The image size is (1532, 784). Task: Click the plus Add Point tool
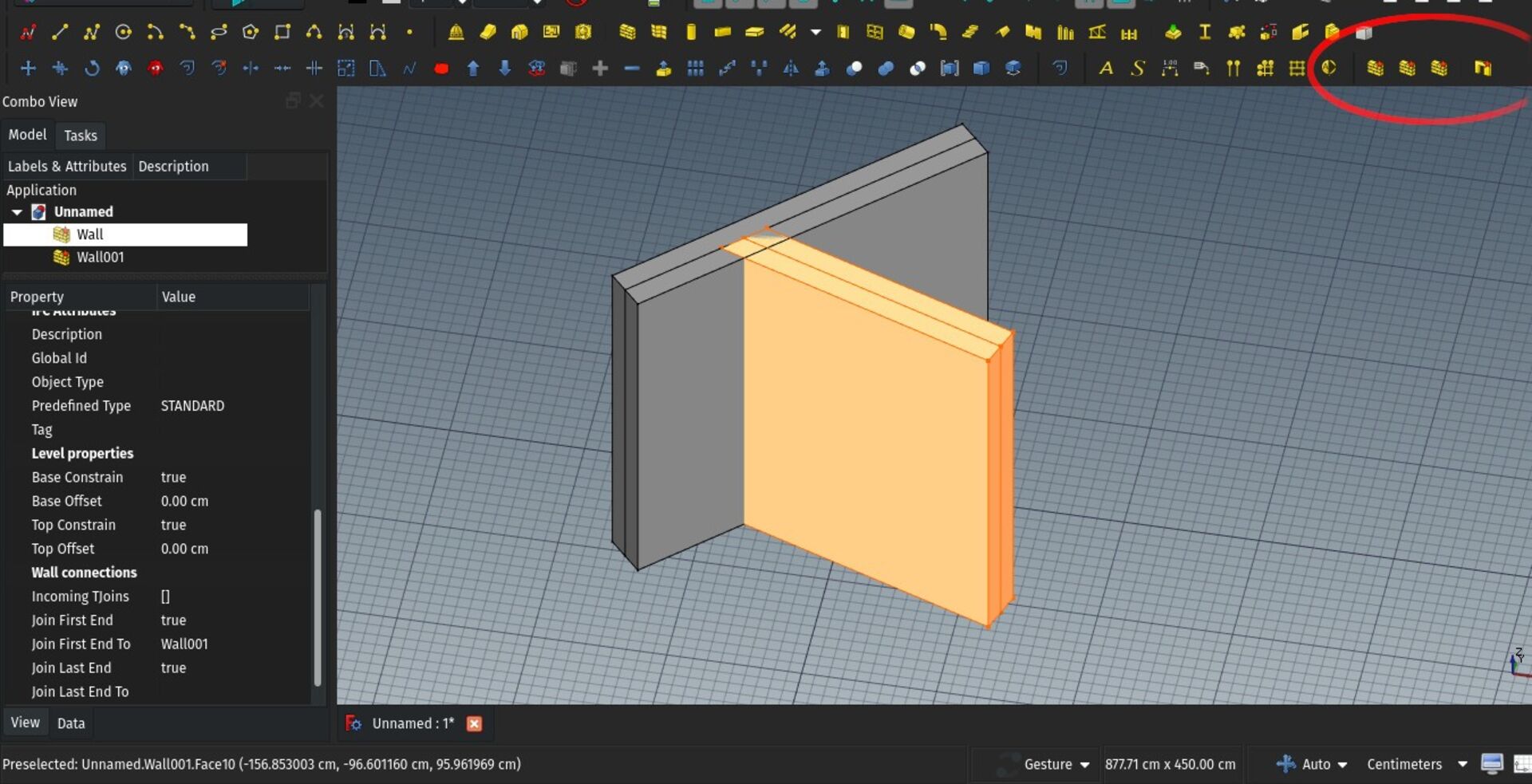(x=600, y=69)
